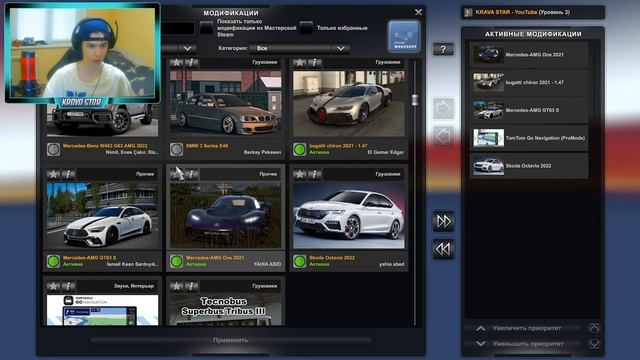Click Применить button
The width and height of the screenshot is (640, 360).
click(x=231, y=340)
